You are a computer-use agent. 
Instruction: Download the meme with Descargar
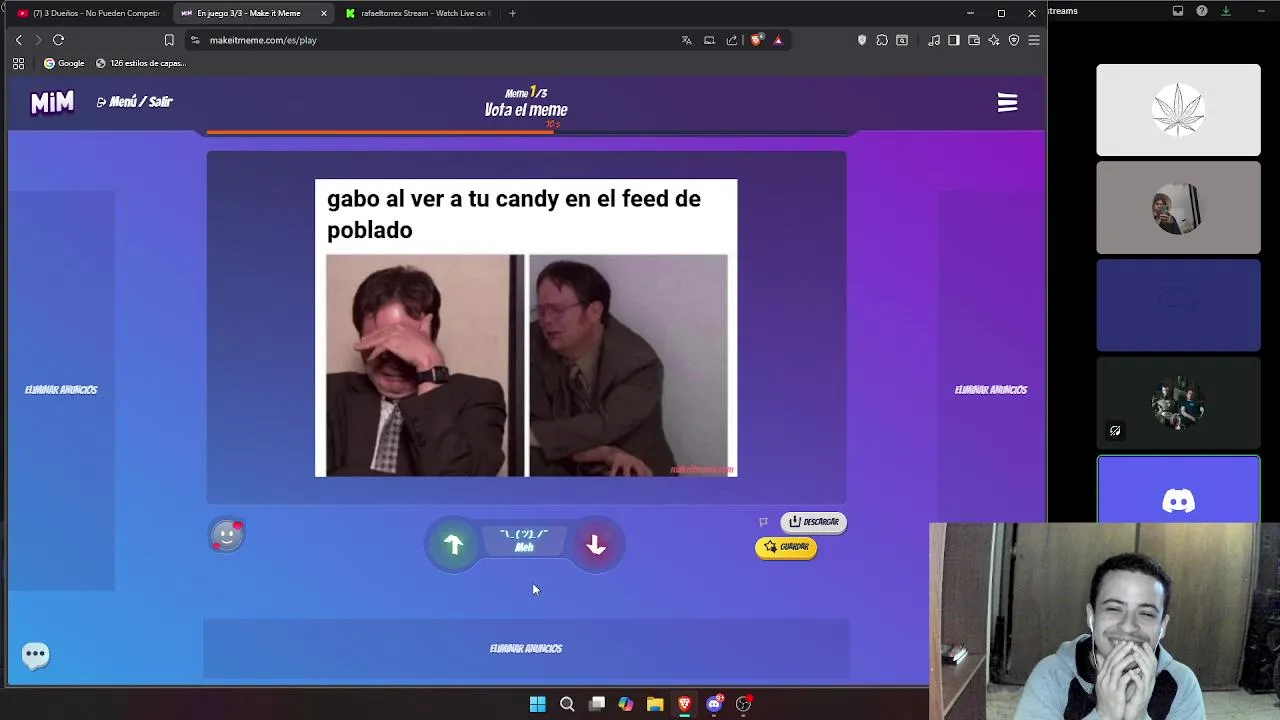(x=813, y=522)
